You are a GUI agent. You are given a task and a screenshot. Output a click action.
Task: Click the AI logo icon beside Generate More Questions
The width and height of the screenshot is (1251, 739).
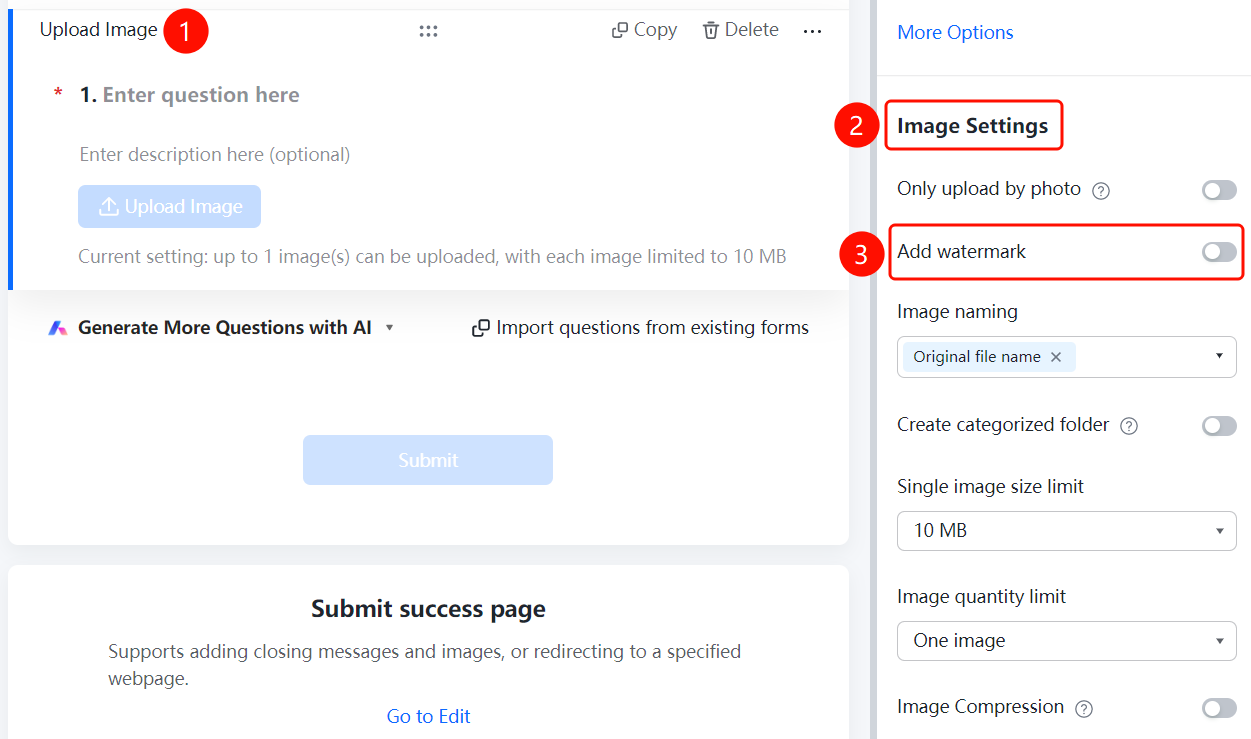pos(58,328)
